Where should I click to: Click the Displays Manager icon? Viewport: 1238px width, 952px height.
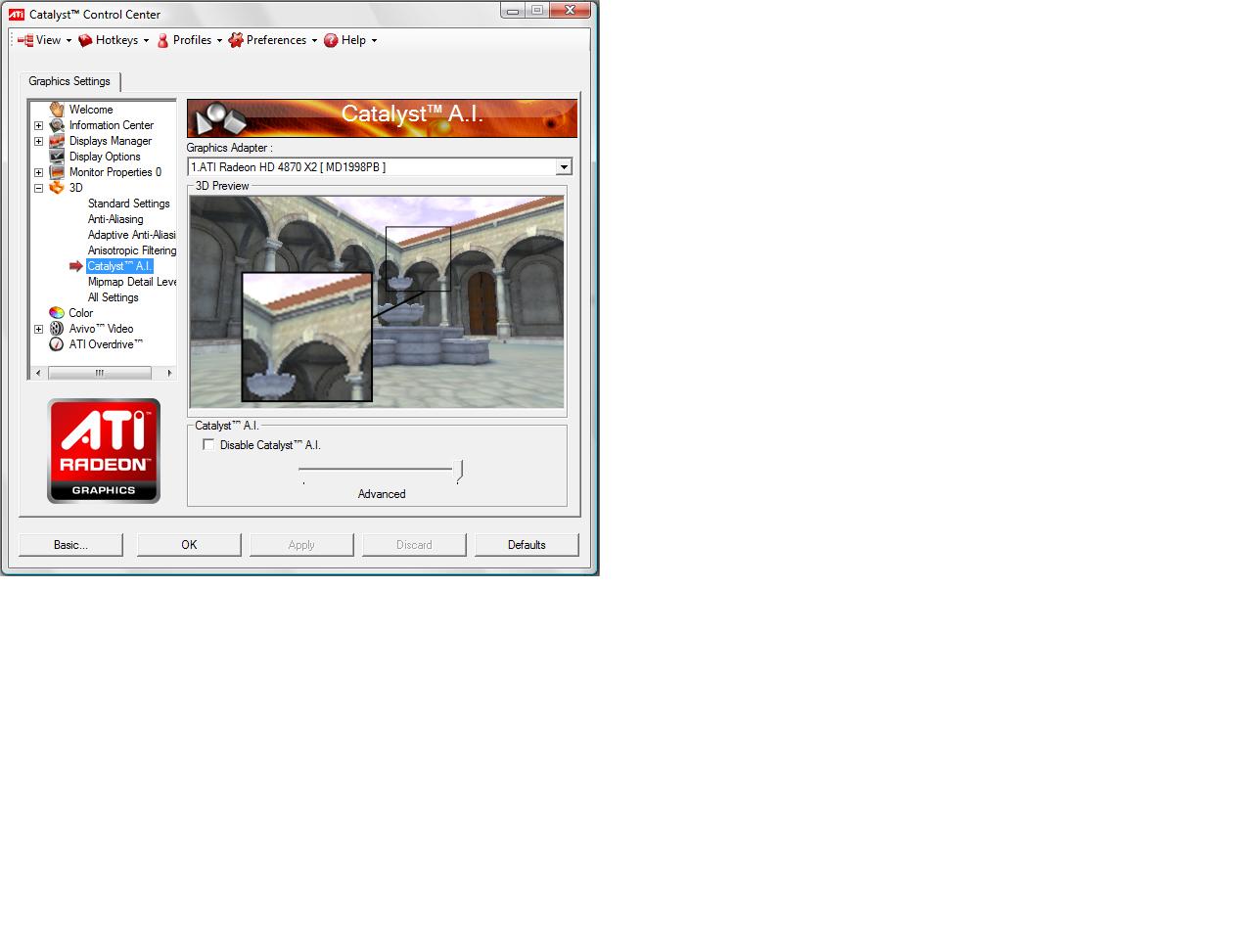(57, 141)
